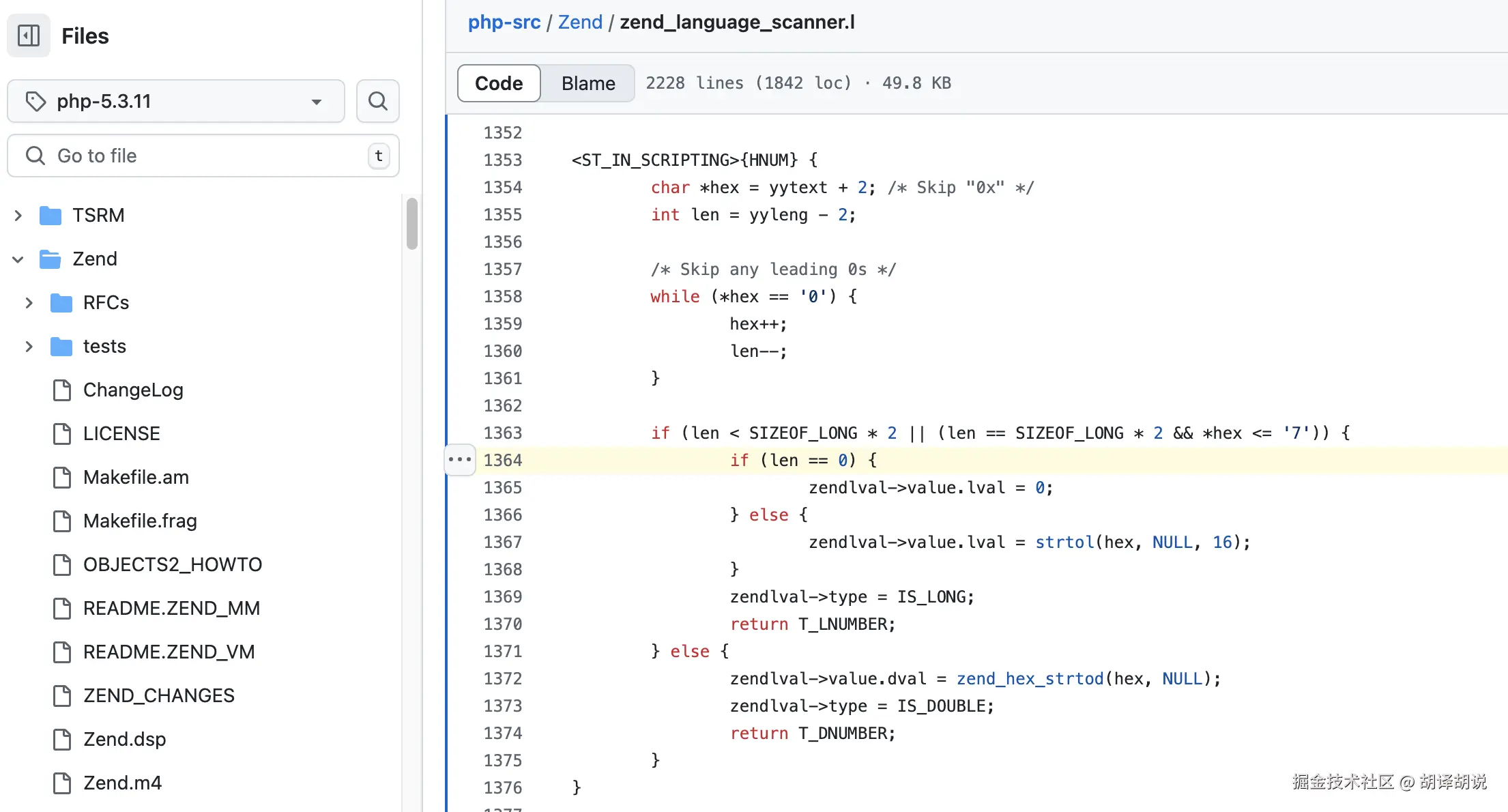Image resolution: width=1508 pixels, height=812 pixels.
Task: Switch to the Blame tab
Action: pyautogui.click(x=588, y=83)
